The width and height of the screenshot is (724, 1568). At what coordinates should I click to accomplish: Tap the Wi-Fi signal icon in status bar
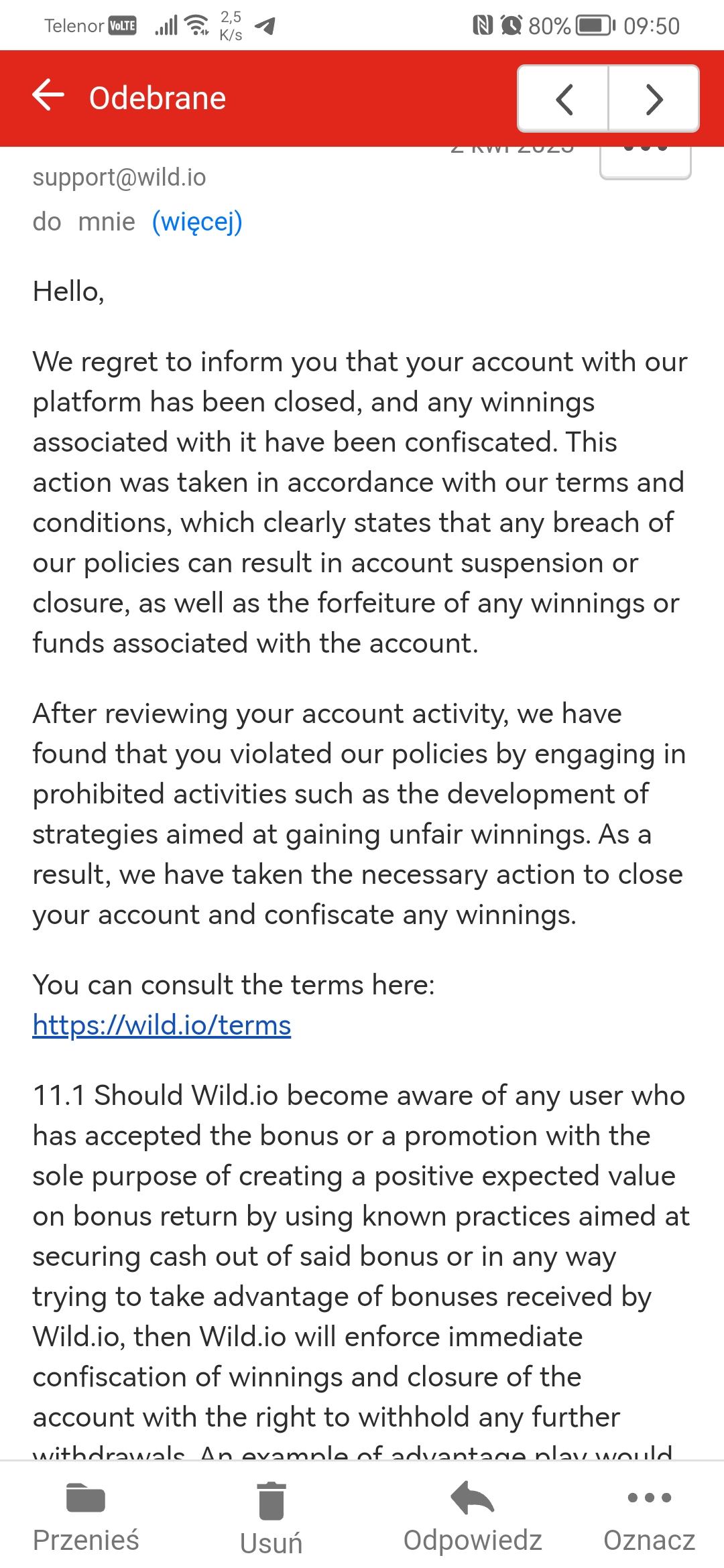point(197,25)
